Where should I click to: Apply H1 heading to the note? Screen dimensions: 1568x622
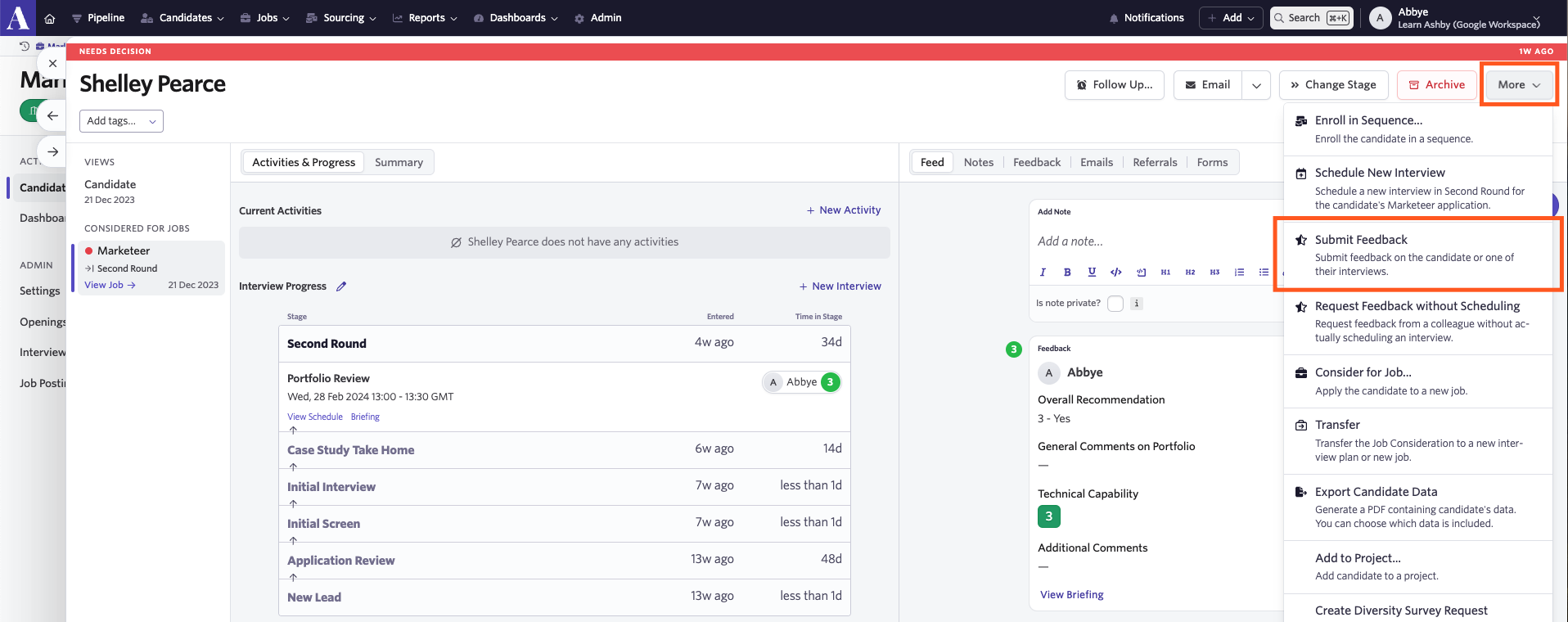(x=1165, y=273)
